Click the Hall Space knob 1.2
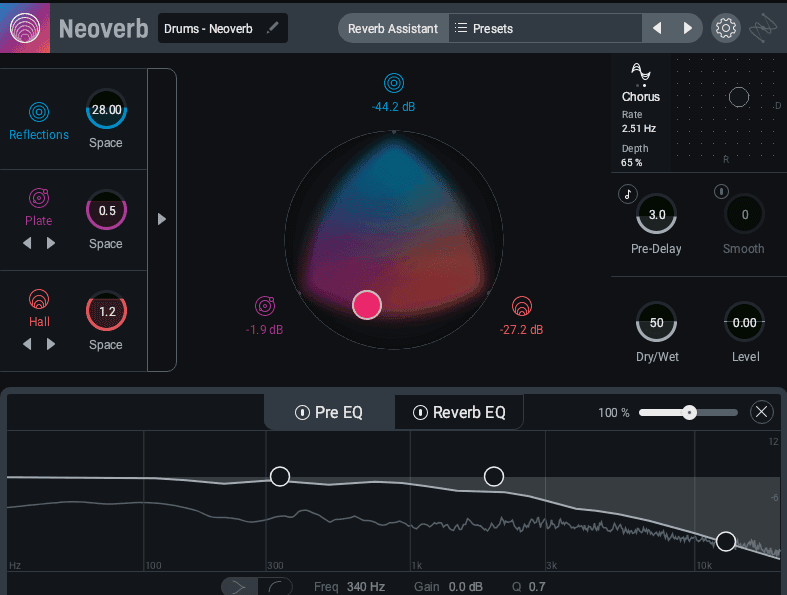This screenshot has width=787, height=595. point(106,311)
